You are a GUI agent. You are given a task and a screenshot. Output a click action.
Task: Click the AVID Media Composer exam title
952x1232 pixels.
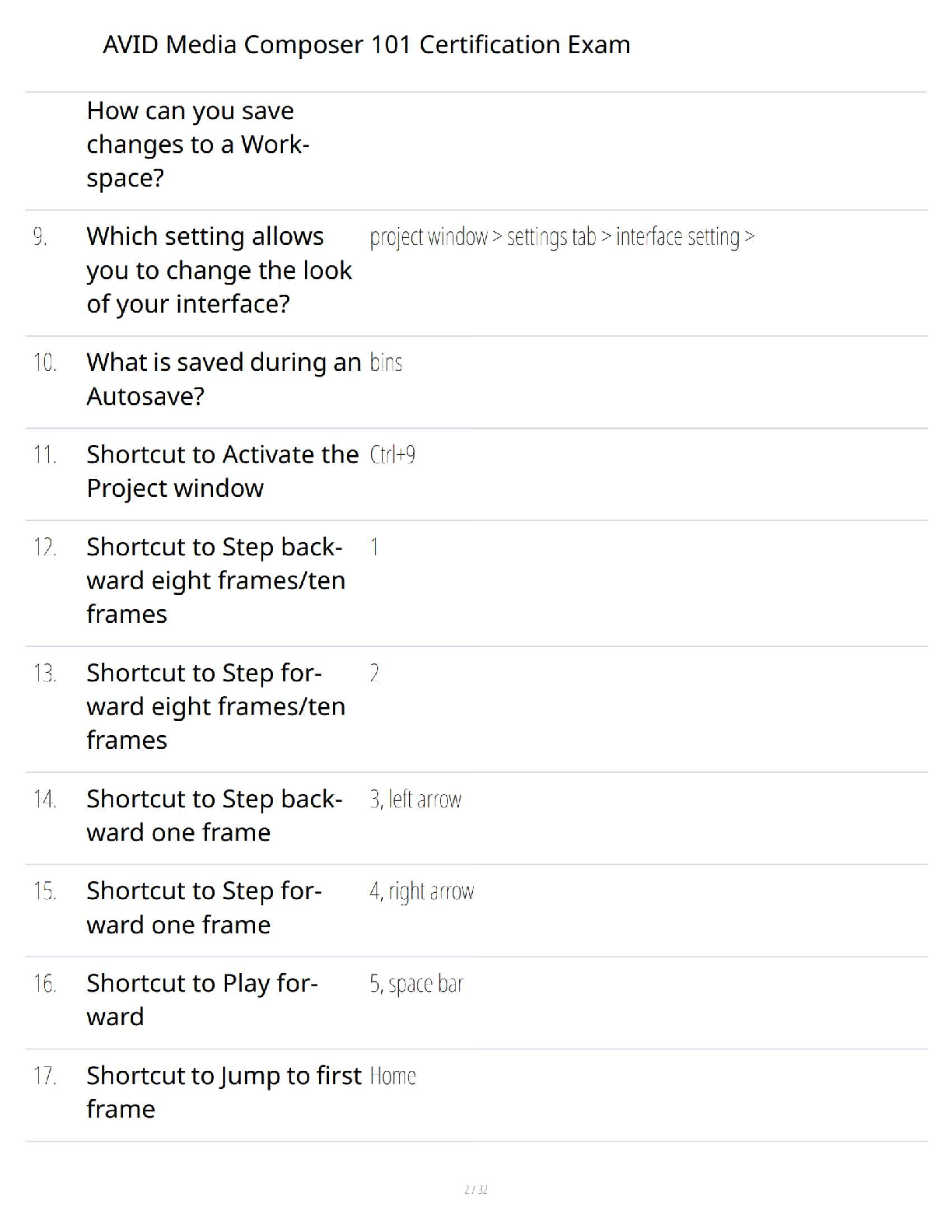(x=366, y=44)
